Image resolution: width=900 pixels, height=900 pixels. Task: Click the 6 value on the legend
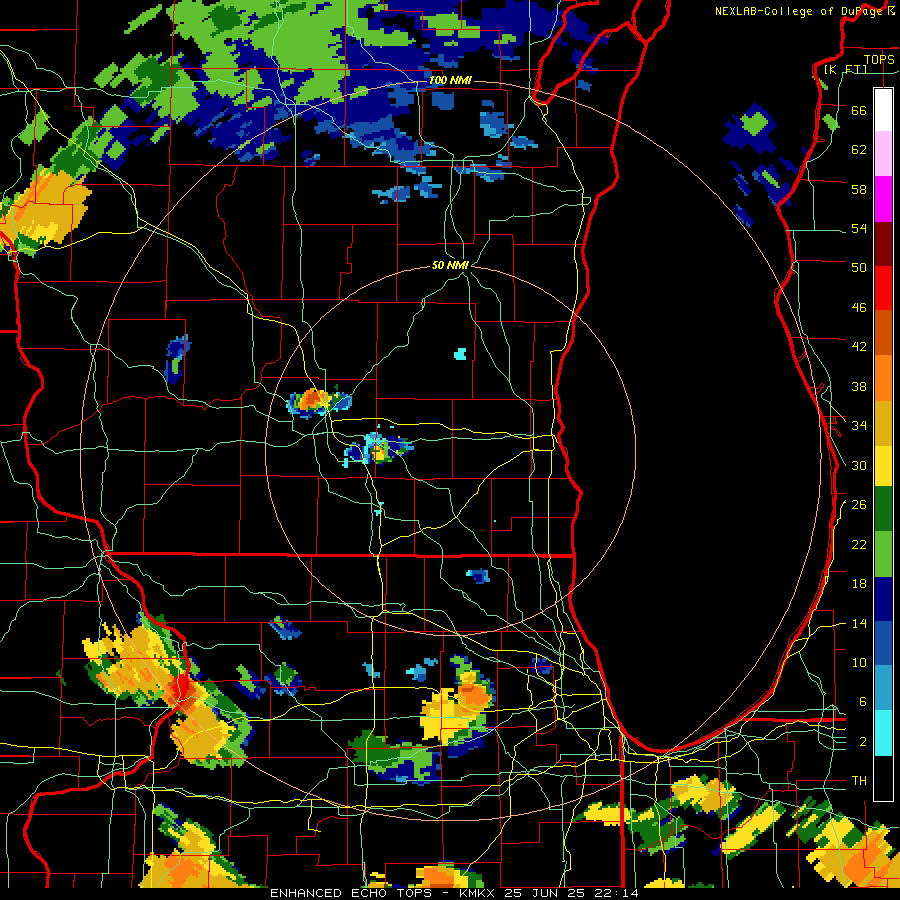tap(863, 702)
